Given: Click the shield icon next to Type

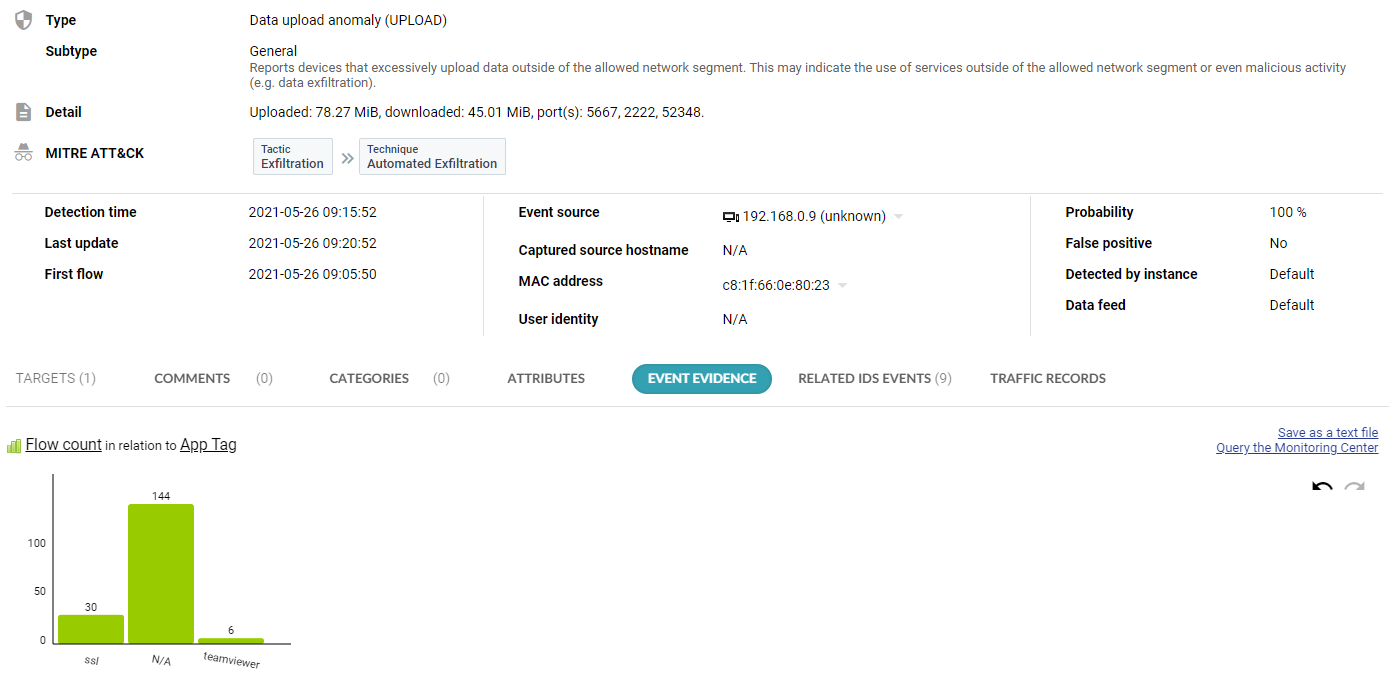Looking at the screenshot, I should [24, 20].
